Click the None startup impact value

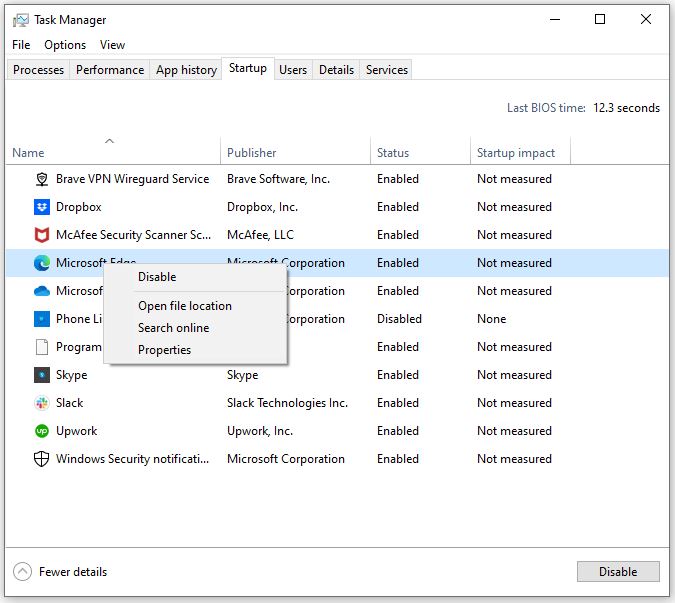click(x=491, y=319)
